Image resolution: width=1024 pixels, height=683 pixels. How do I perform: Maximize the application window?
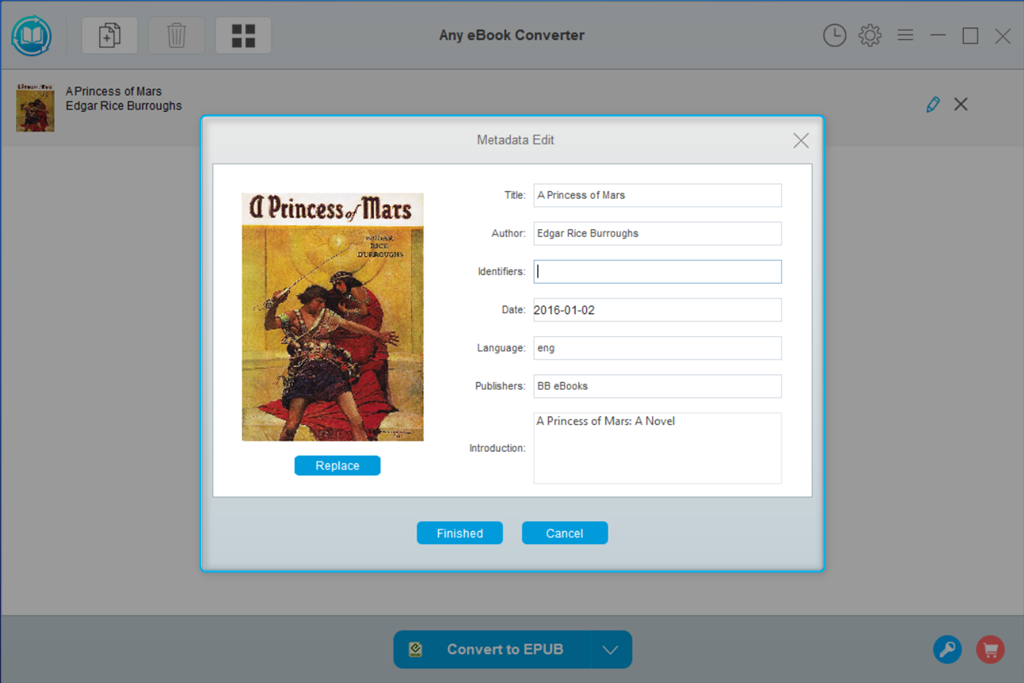tap(970, 35)
